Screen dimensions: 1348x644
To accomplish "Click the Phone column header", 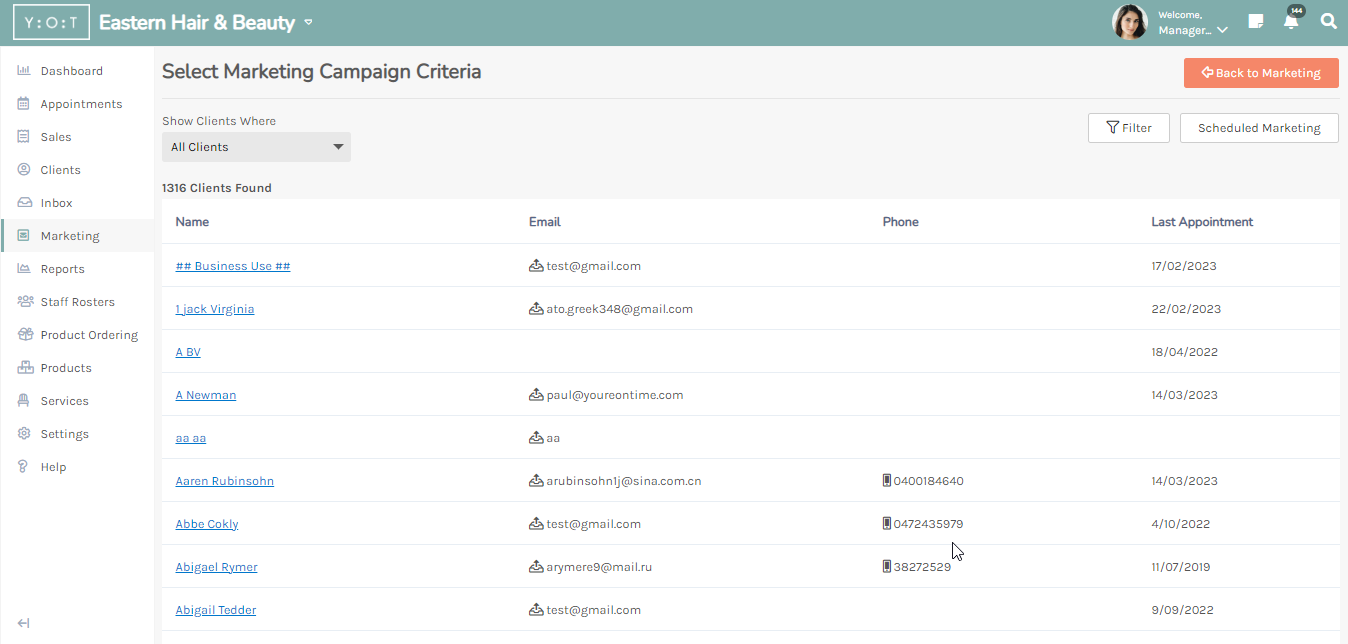I will click(x=901, y=222).
